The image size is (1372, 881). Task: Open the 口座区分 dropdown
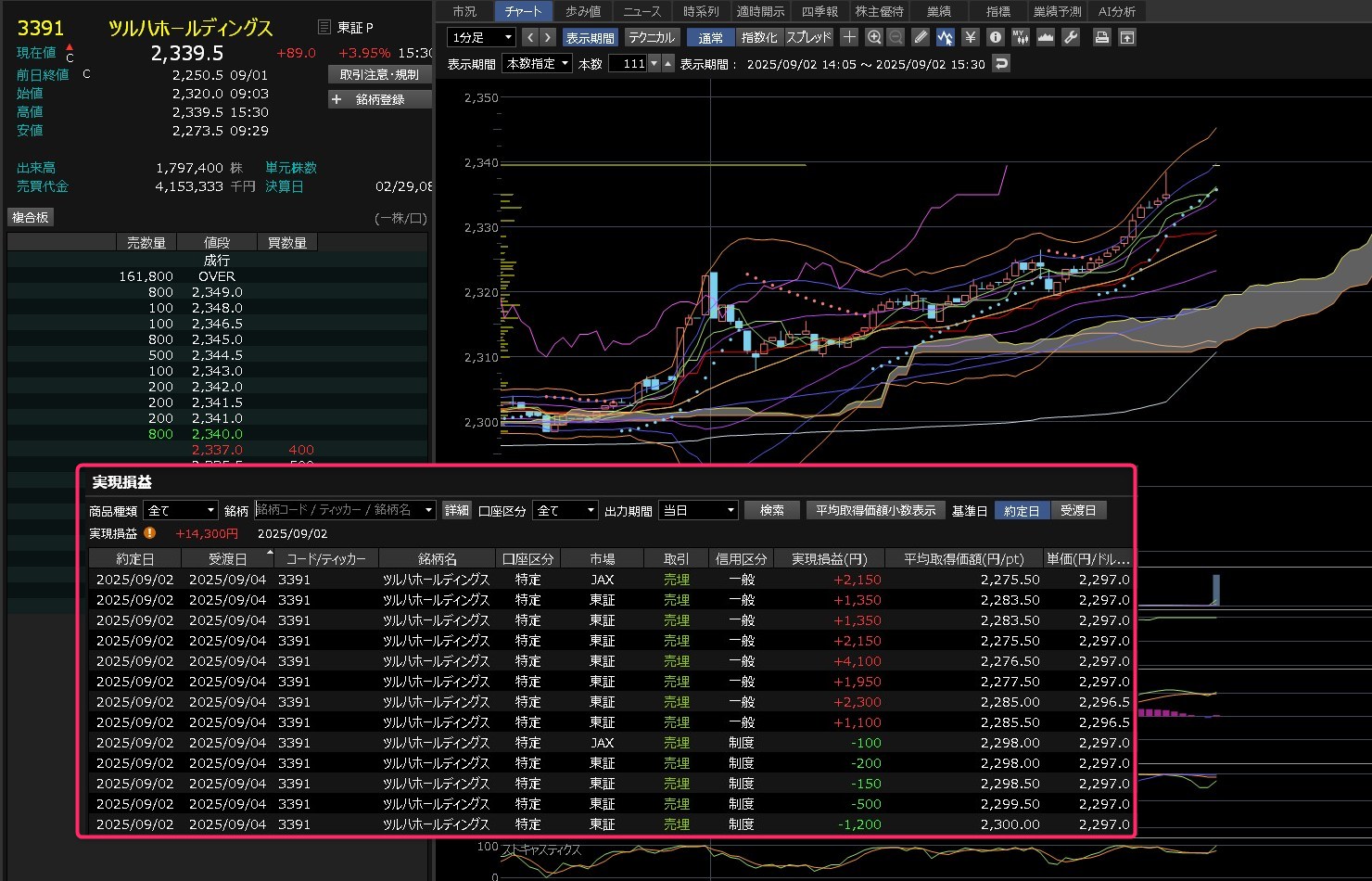point(565,511)
